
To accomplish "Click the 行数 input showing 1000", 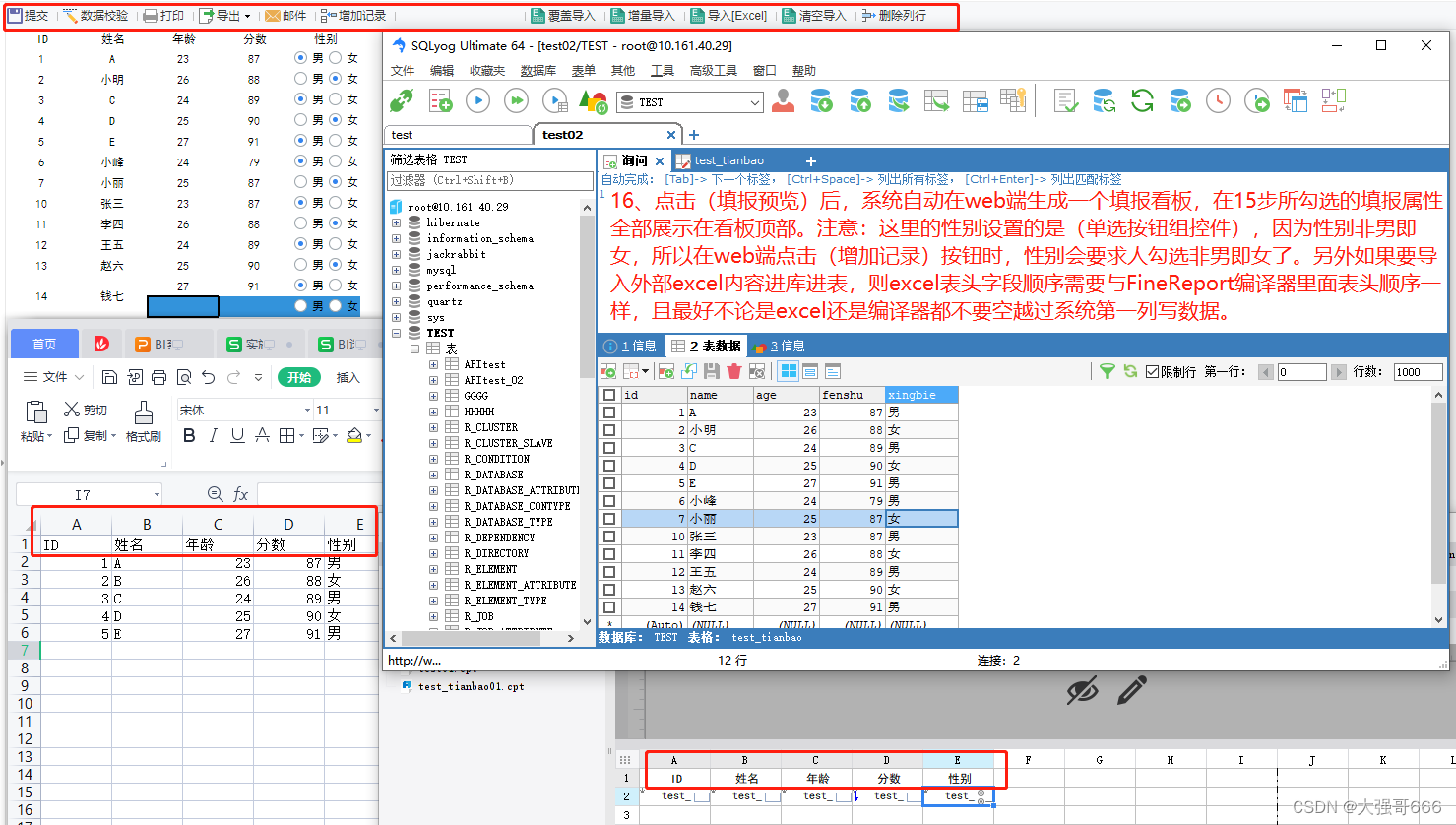I will (1418, 372).
